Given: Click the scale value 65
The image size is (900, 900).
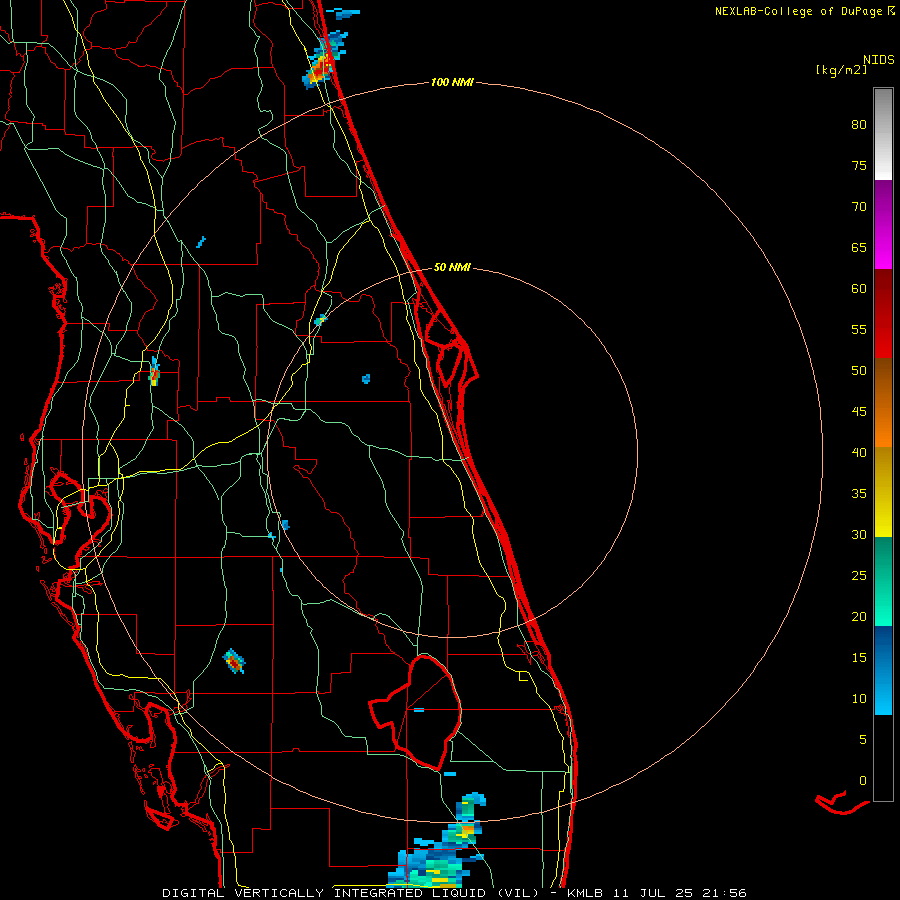Looking at the screenshot, I should point(859,248).
